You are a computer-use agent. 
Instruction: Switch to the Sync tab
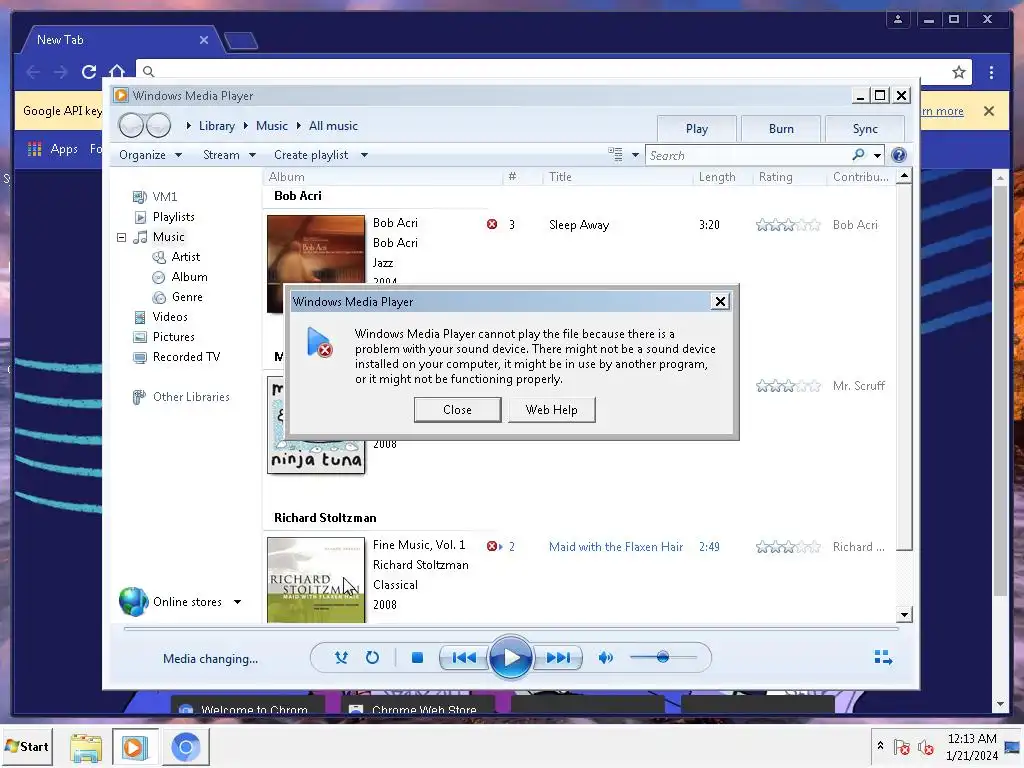[x=865, y=129]
